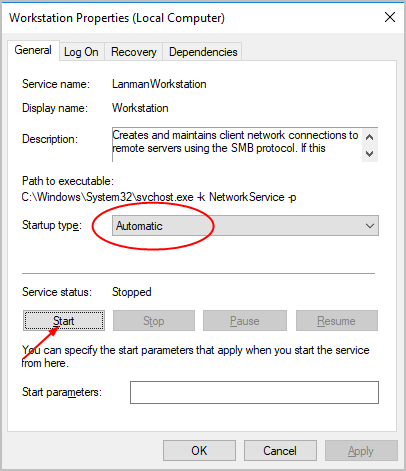Click the greyed-out Stop button
Image resolution: width=406 pixels, height=471 pixels.
[154, 321]
